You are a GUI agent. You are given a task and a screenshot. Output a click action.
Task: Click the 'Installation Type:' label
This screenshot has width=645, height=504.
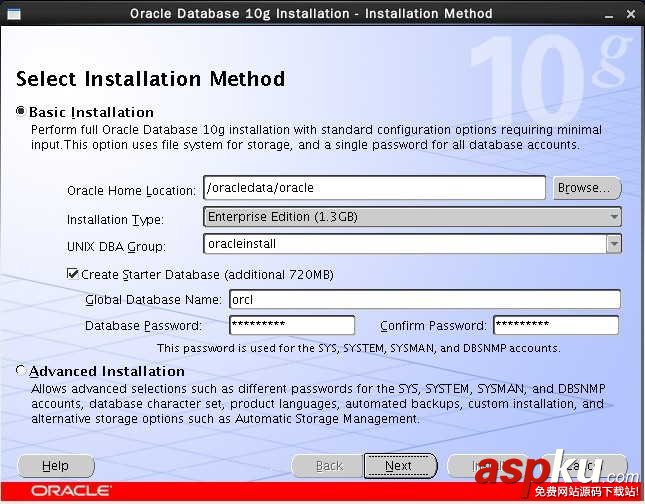(x=115, y=219)
